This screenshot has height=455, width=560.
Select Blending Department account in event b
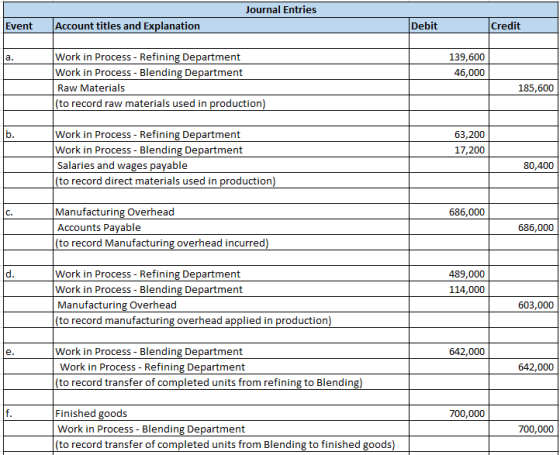tap(231, 150)
